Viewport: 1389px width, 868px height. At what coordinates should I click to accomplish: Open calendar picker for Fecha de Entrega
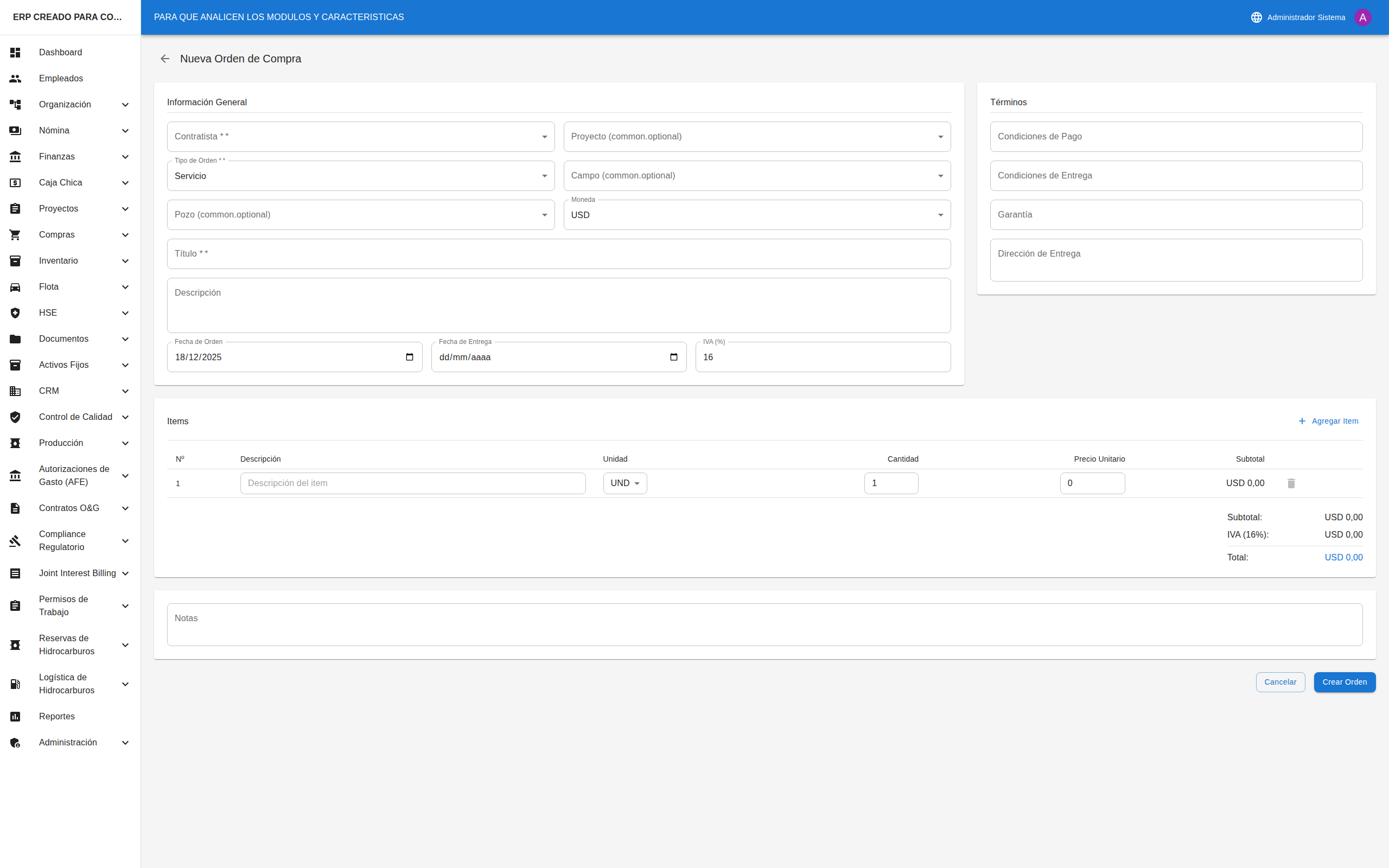[673, 357]
